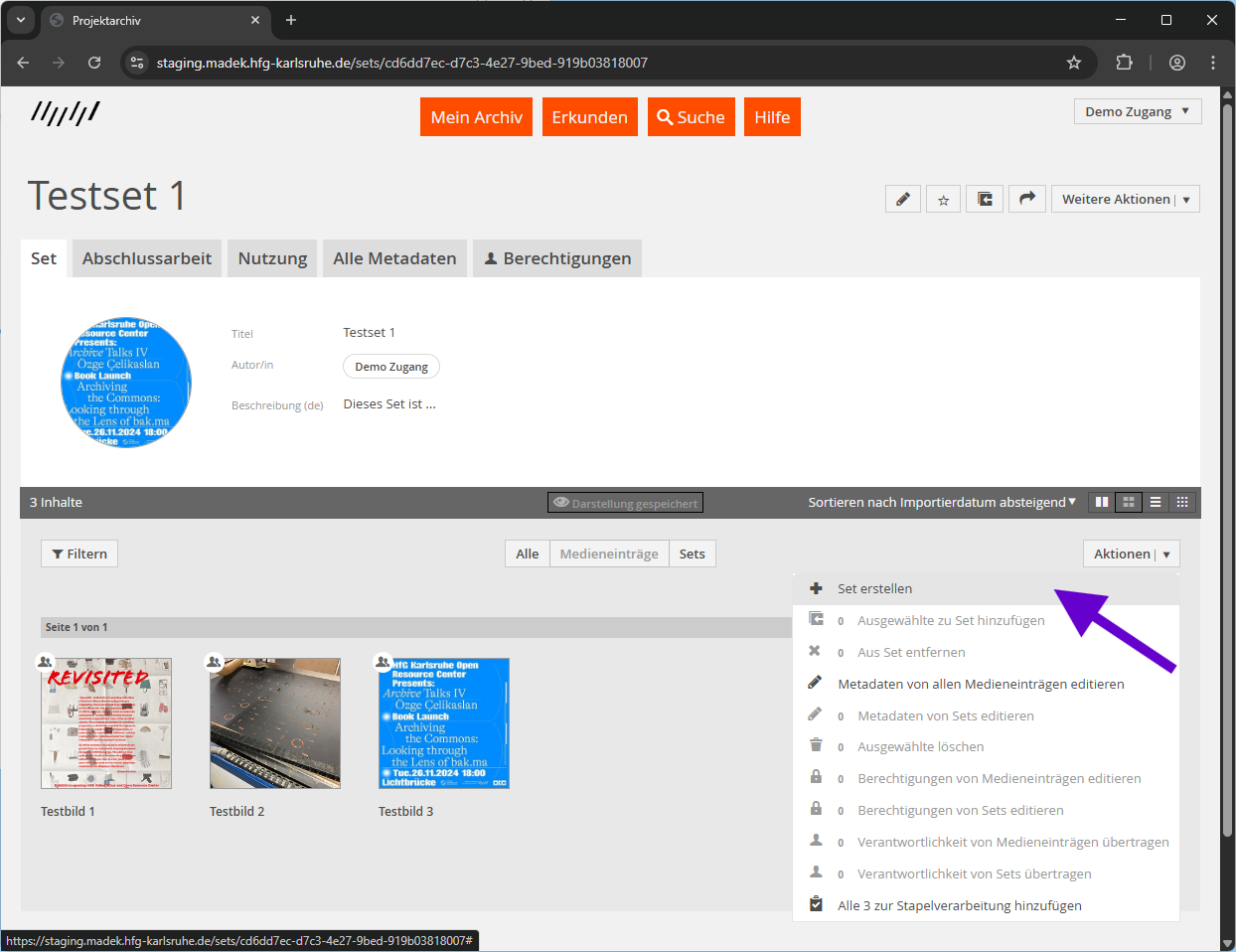1236x952 pixels.
Task: Click the madek logo in the header
Action: pyautogui.click(x=66, y=113)
